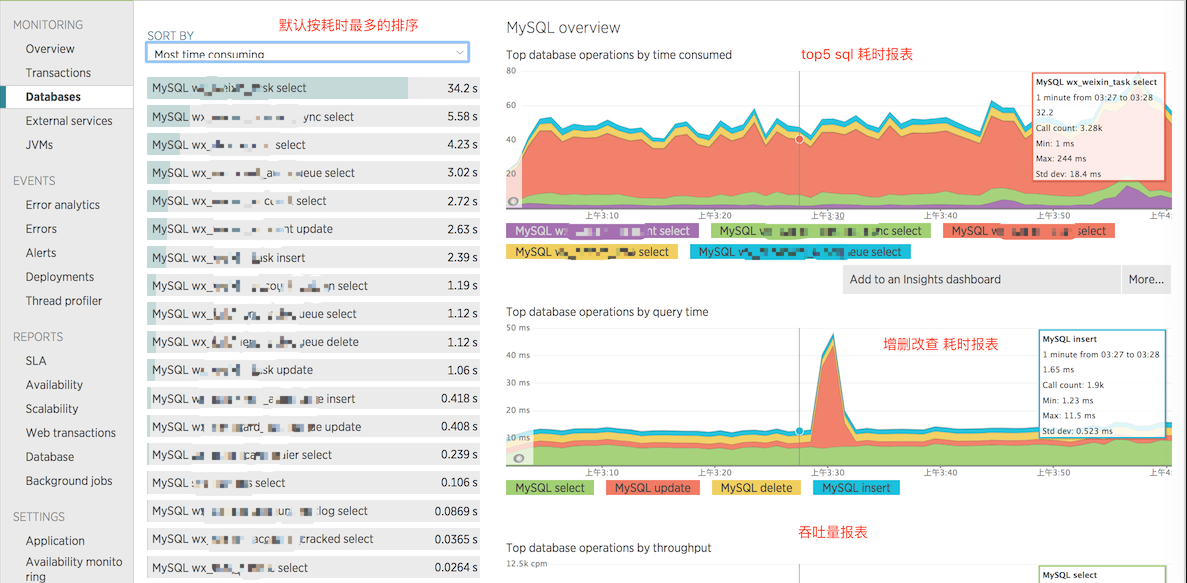Toggle the green legend item on time consumed chart
This screenshot has width=1187, height=583.
click(x=821, y=231)
